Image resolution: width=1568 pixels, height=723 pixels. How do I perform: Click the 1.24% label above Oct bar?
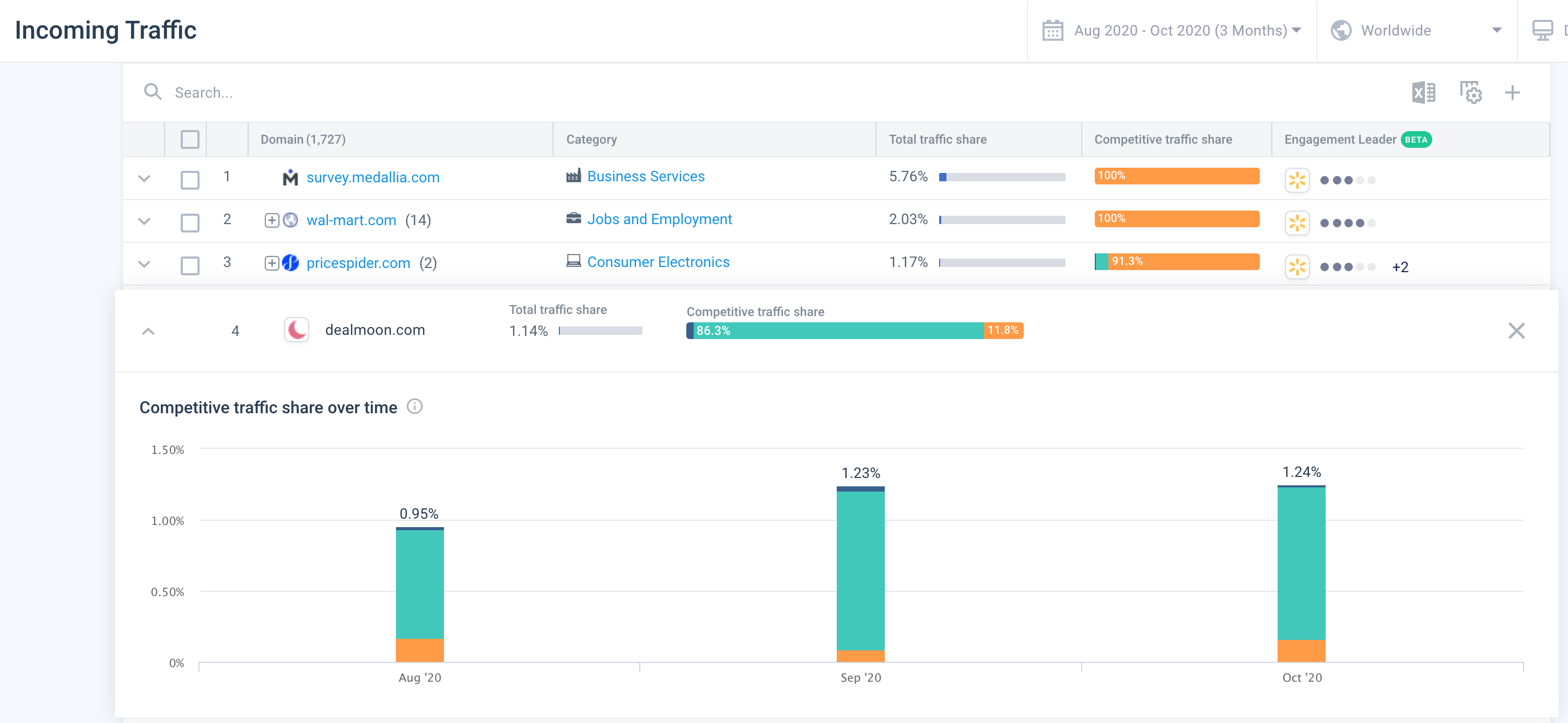(x=1302, y=472)
